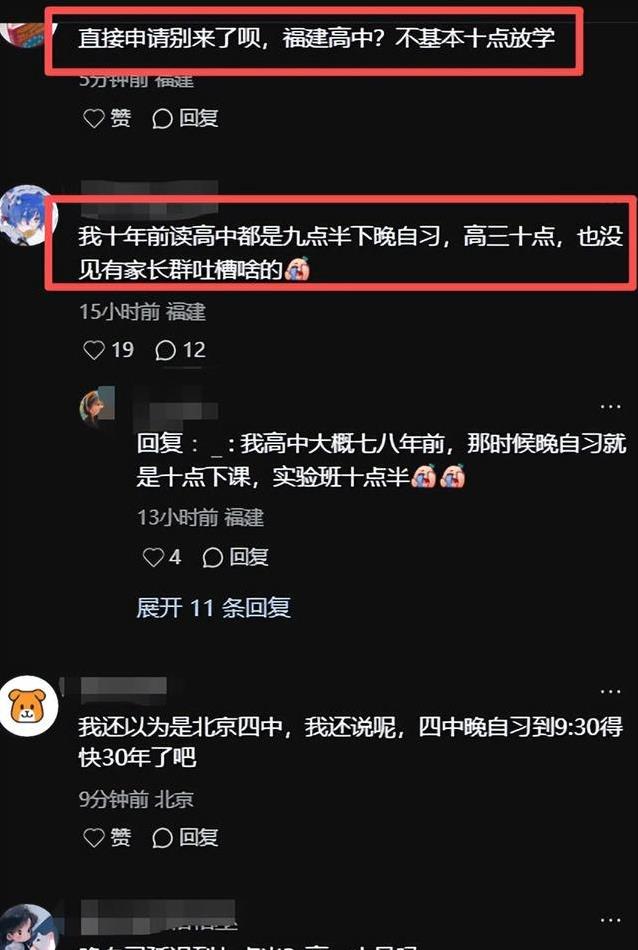Viewport: 638px width, 950px height.
Task: Expand 展开 11 条回复 link
Action: click(213, 607)
